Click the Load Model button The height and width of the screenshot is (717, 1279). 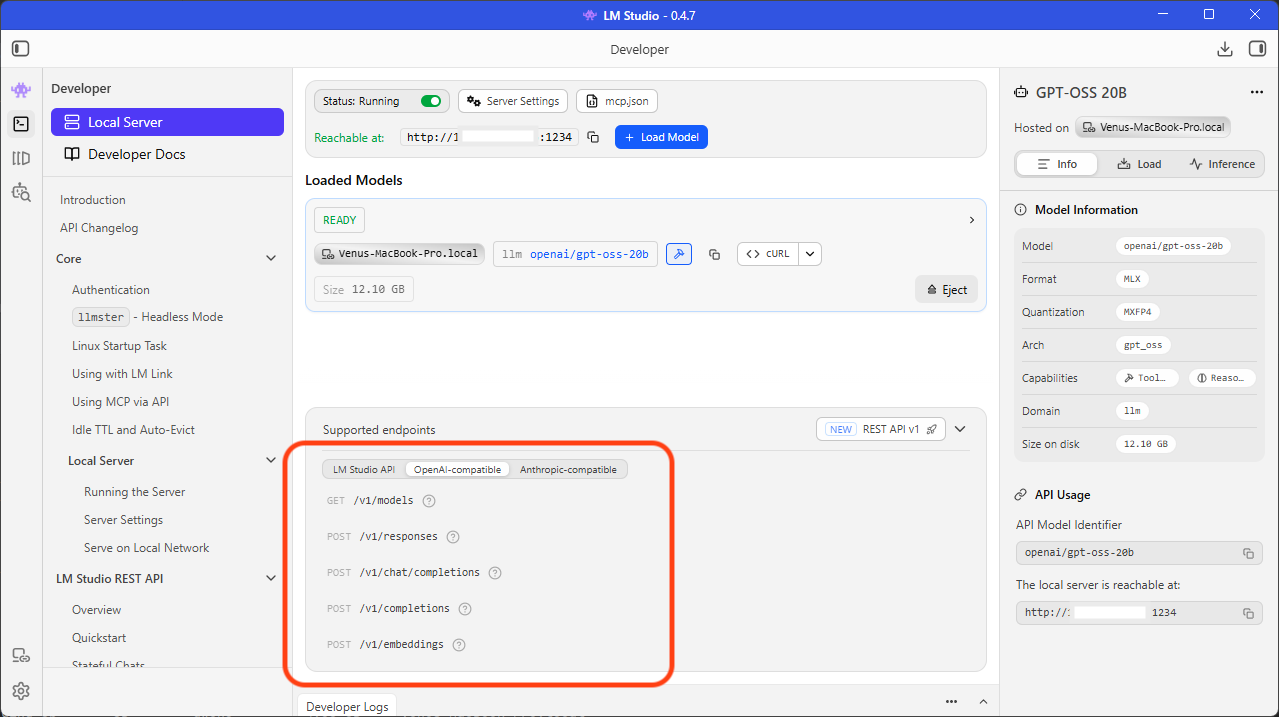click(661, 137)
